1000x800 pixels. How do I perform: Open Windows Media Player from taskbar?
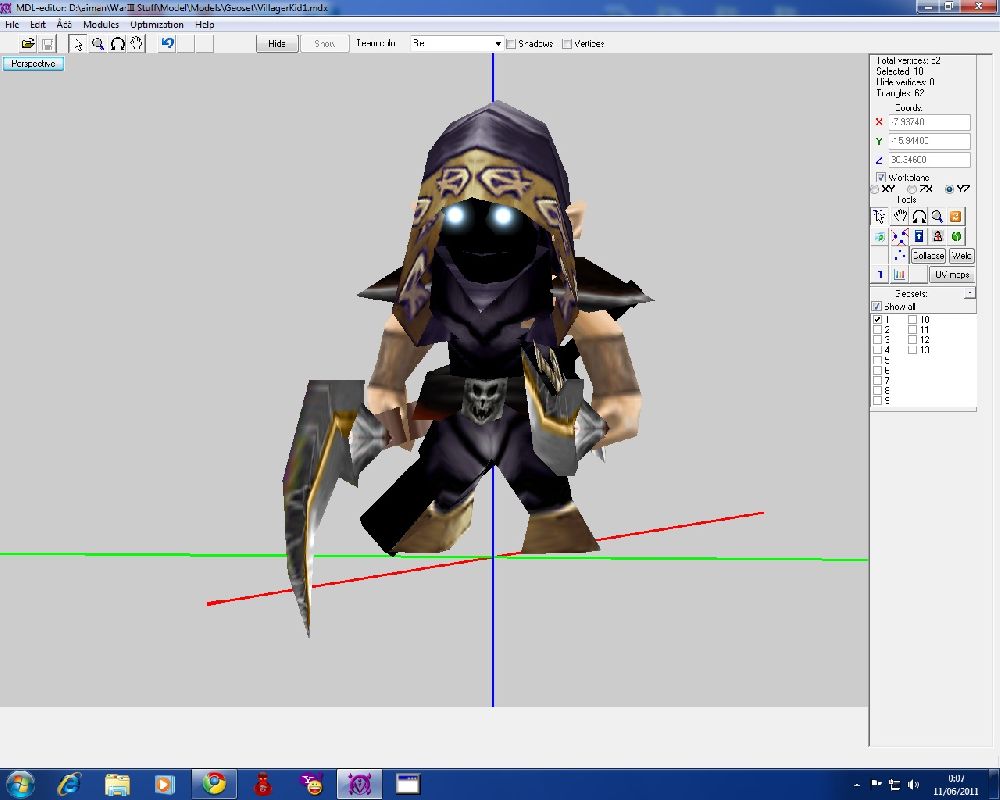tap(165, 784)
